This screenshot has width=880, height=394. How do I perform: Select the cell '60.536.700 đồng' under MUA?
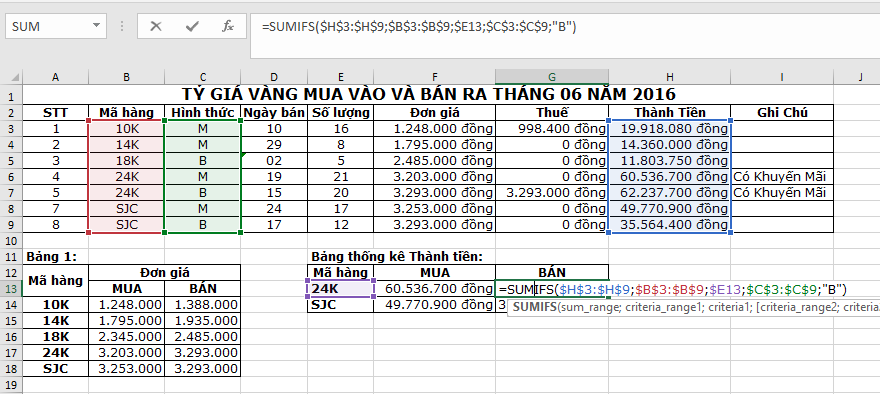coord(434,289)
